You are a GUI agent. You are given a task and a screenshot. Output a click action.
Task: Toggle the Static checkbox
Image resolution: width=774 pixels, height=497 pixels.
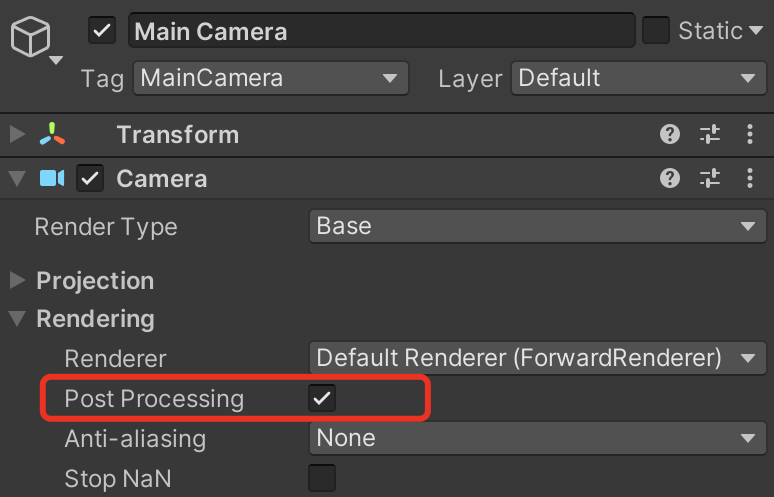pyautogui.click(x=656, y=31)
